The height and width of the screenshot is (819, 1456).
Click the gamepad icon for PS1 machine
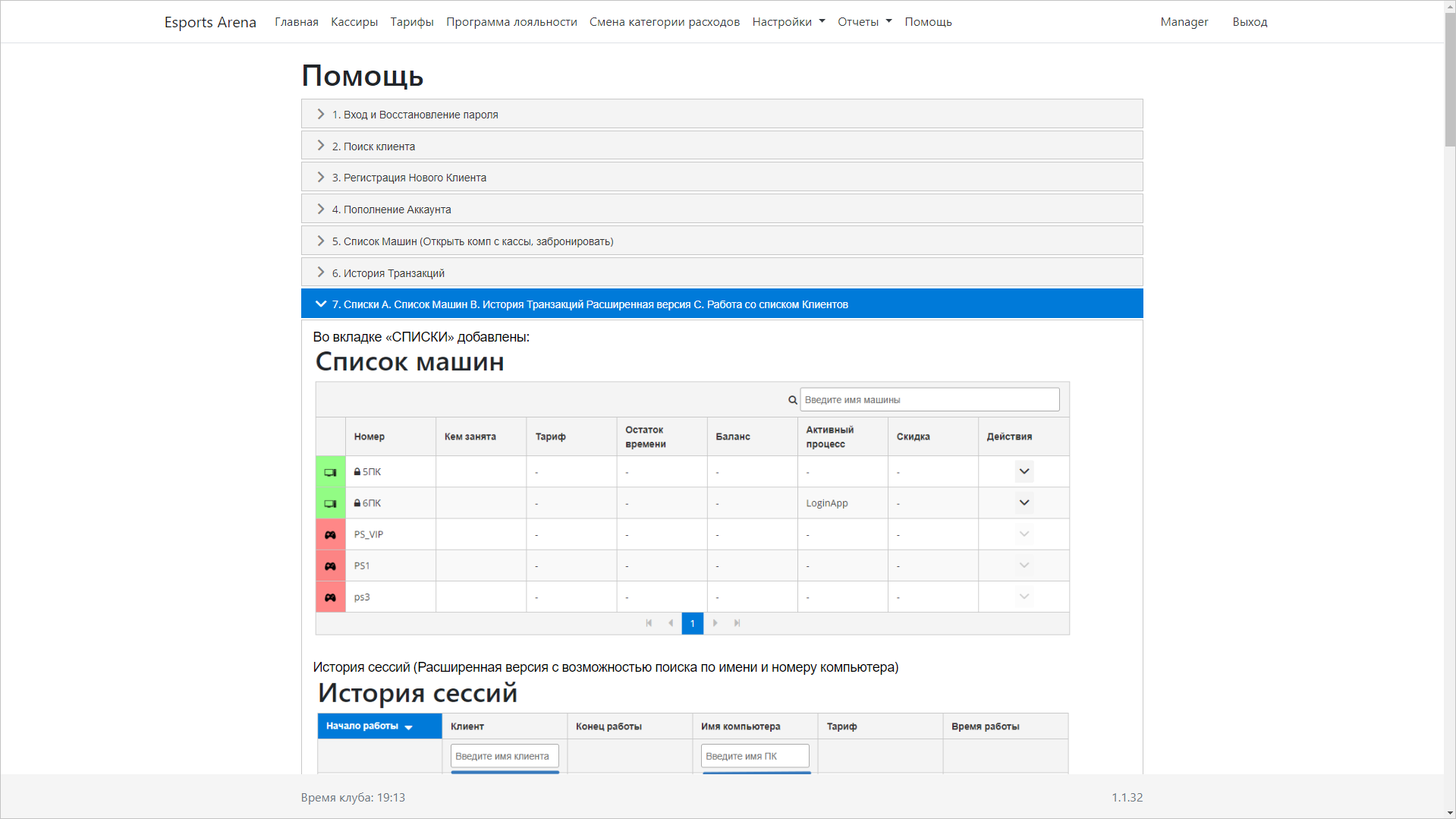pos(330,565)
